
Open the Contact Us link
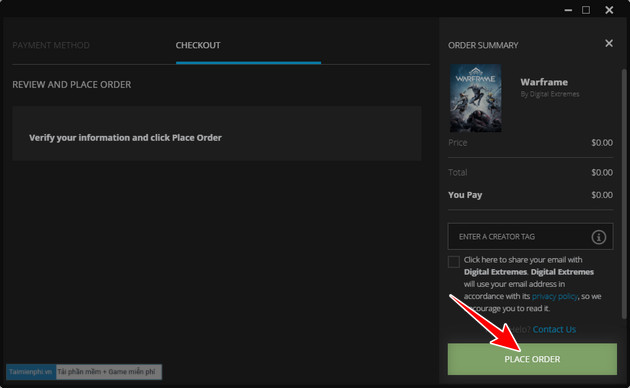point(554,329)
